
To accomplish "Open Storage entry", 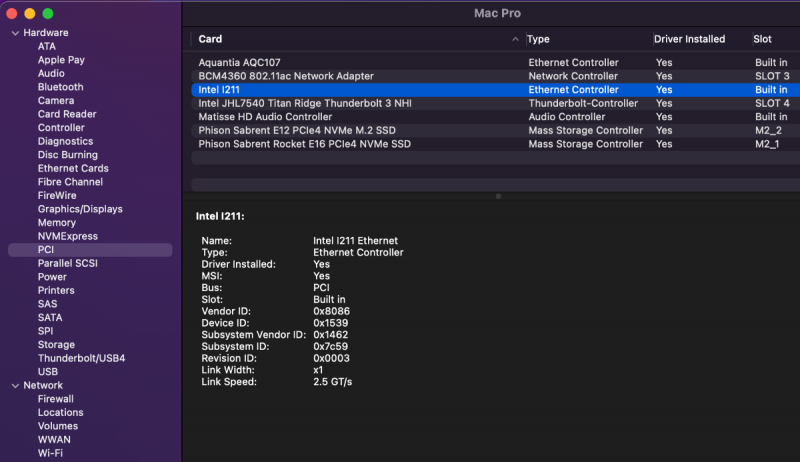I will coord(56,345).
